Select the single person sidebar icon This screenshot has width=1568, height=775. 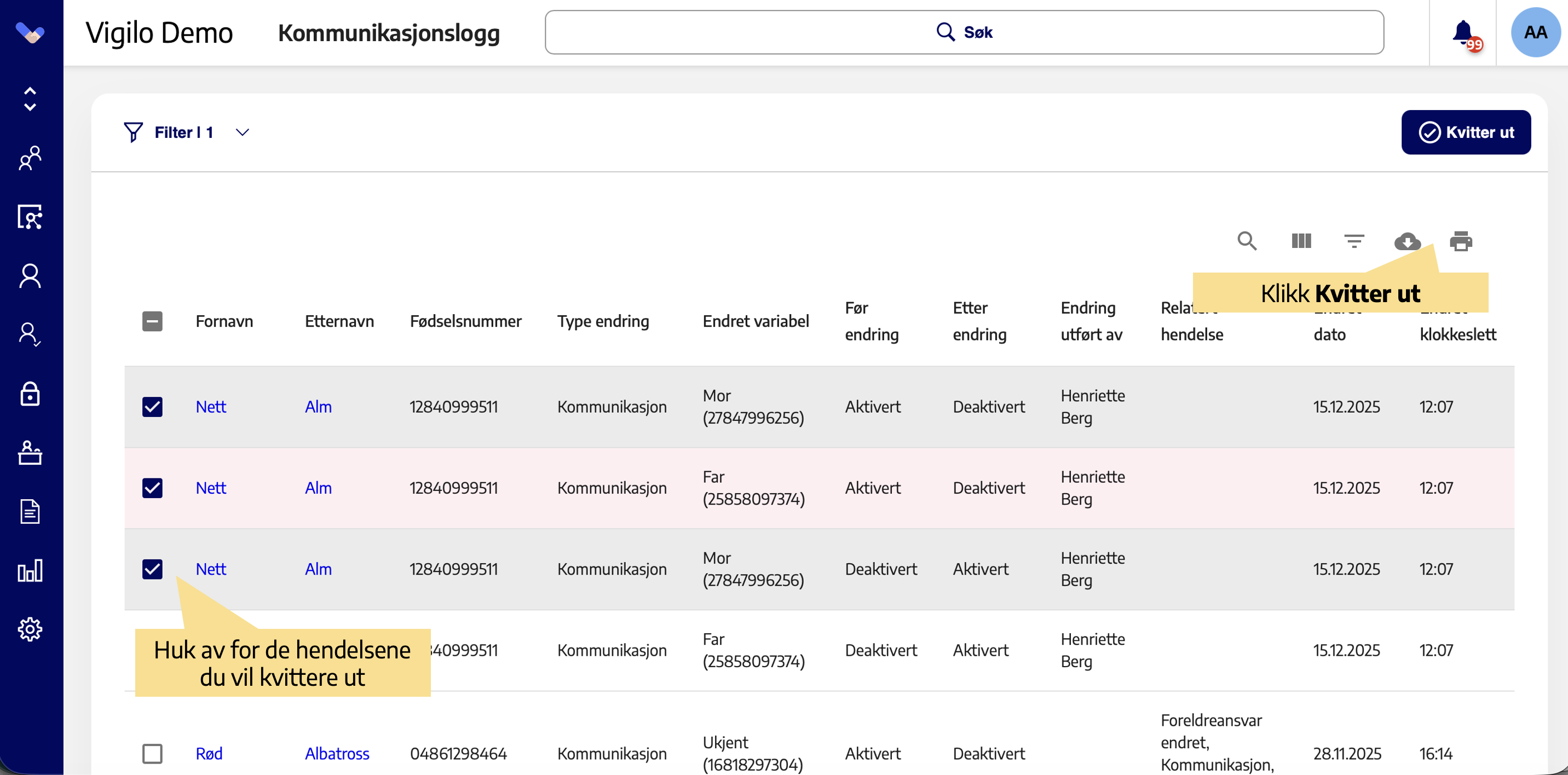click(x=30, y=275)
